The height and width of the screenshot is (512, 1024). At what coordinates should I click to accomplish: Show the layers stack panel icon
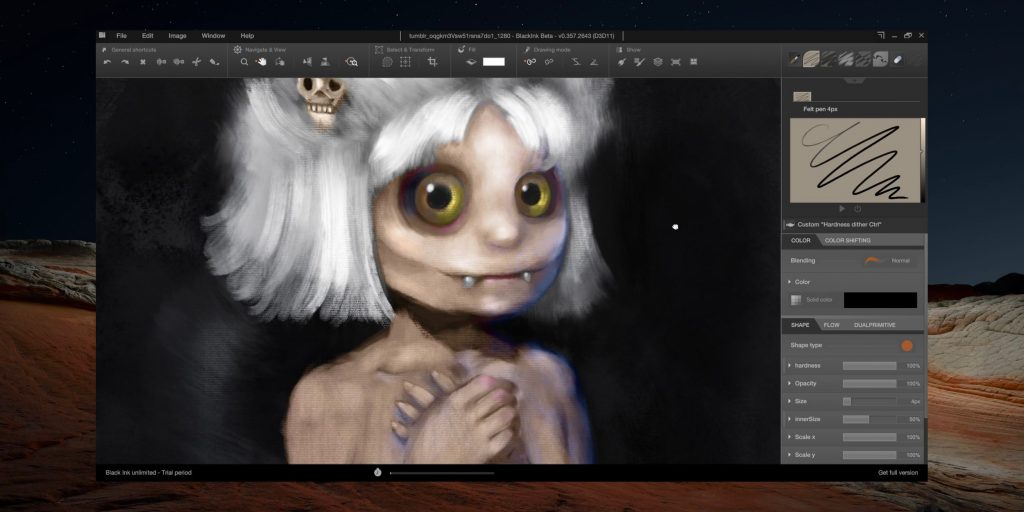coord(657,62)
